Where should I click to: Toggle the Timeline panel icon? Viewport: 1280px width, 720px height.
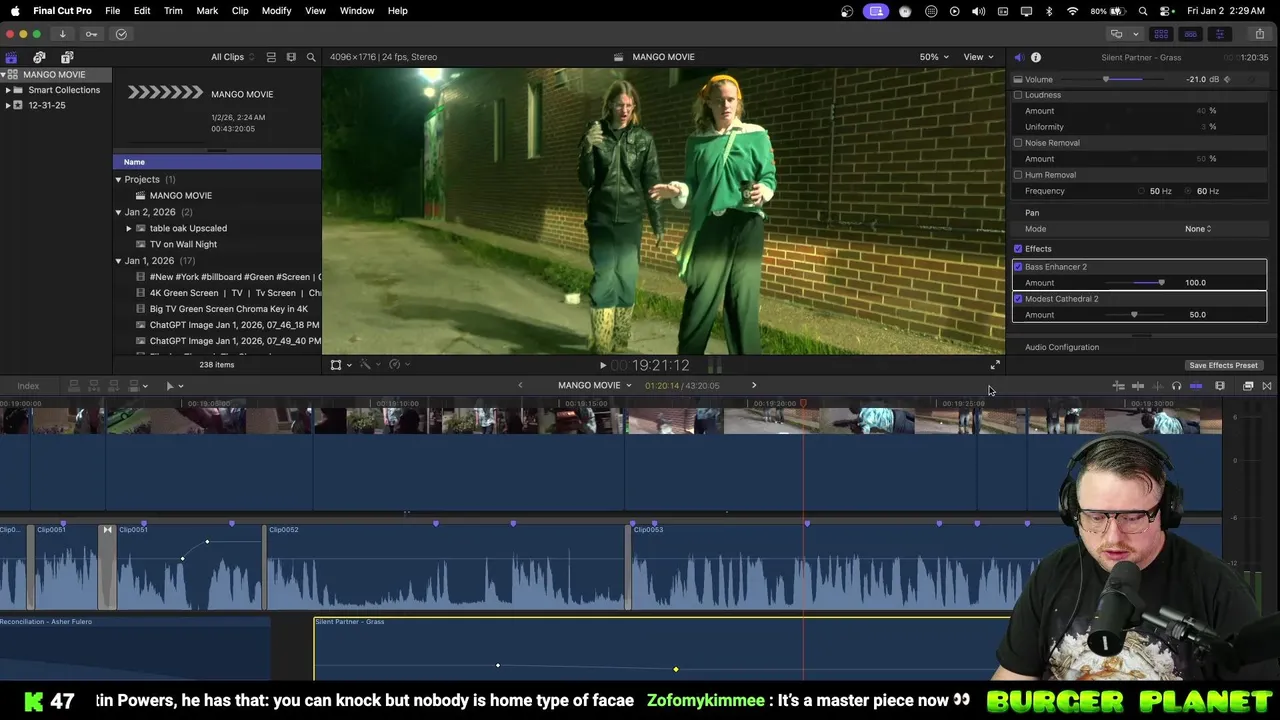[1190, 34]
